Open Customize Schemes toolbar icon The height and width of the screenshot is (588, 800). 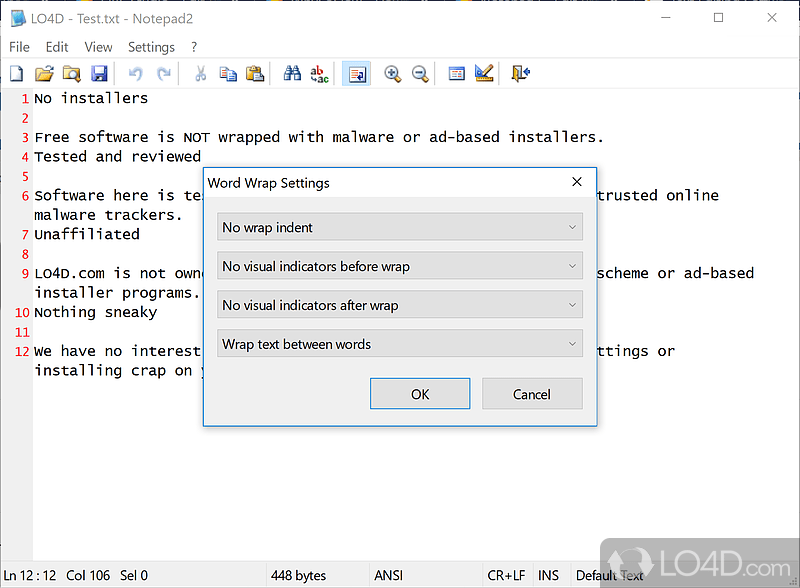coord(484,74)
